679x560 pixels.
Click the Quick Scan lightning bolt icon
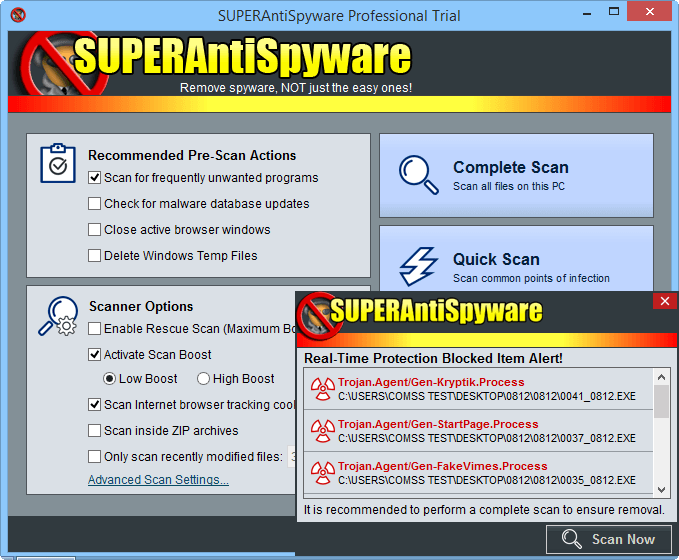tap(418, 267)
